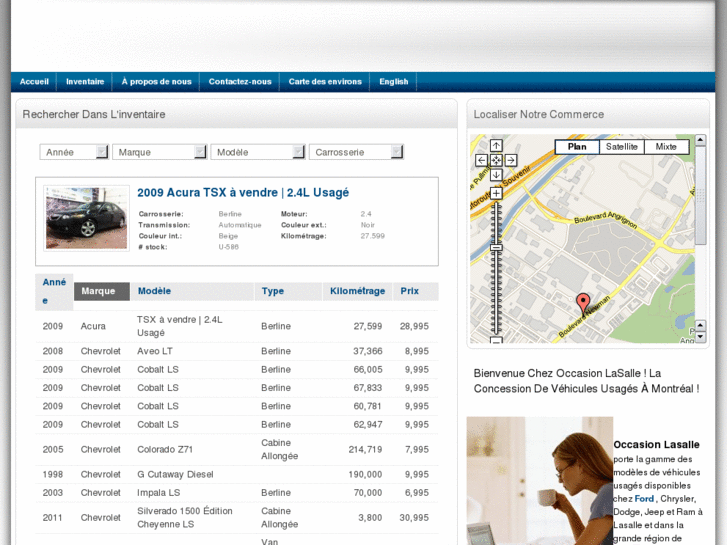Pan the map right with arrow

click(510, 160)
